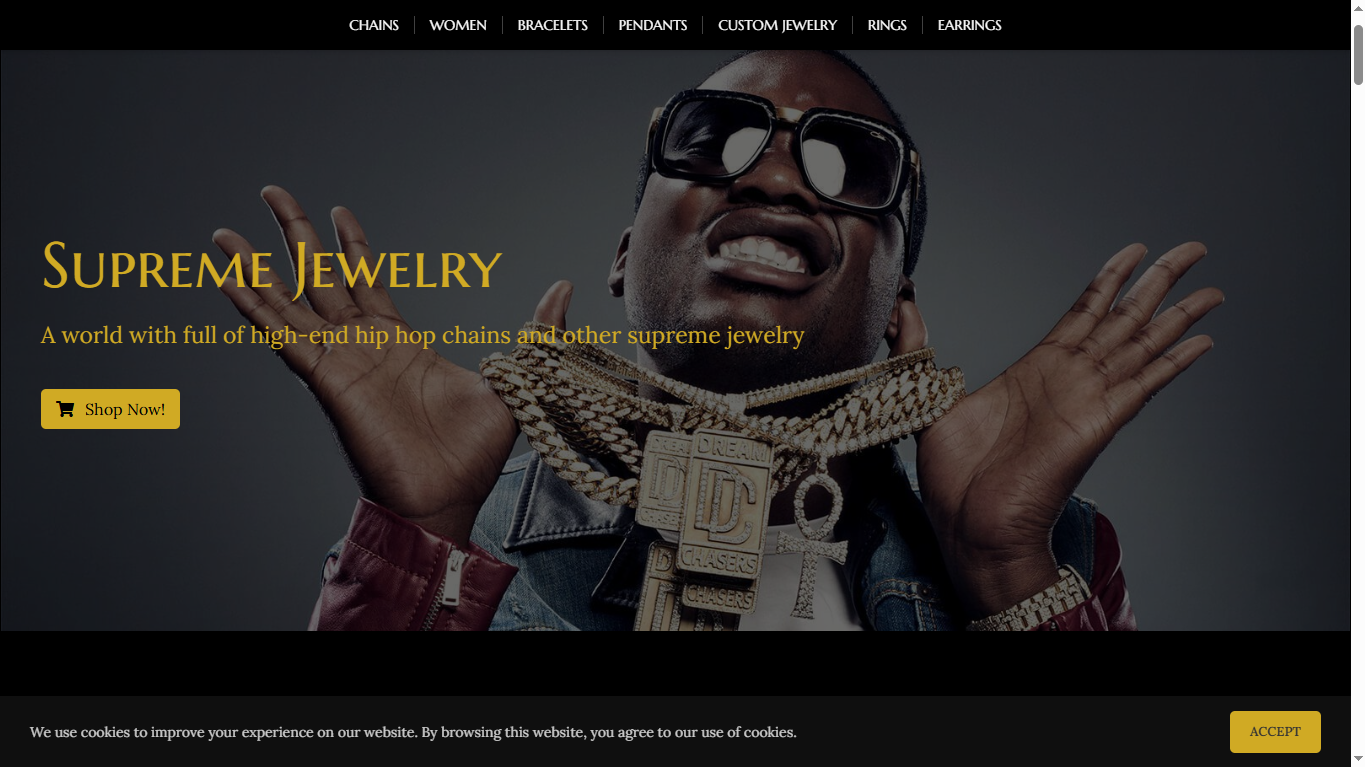Click the scrollbar track below the thumb
This screenshot has height=767, width=1365.
point(1357,420)
